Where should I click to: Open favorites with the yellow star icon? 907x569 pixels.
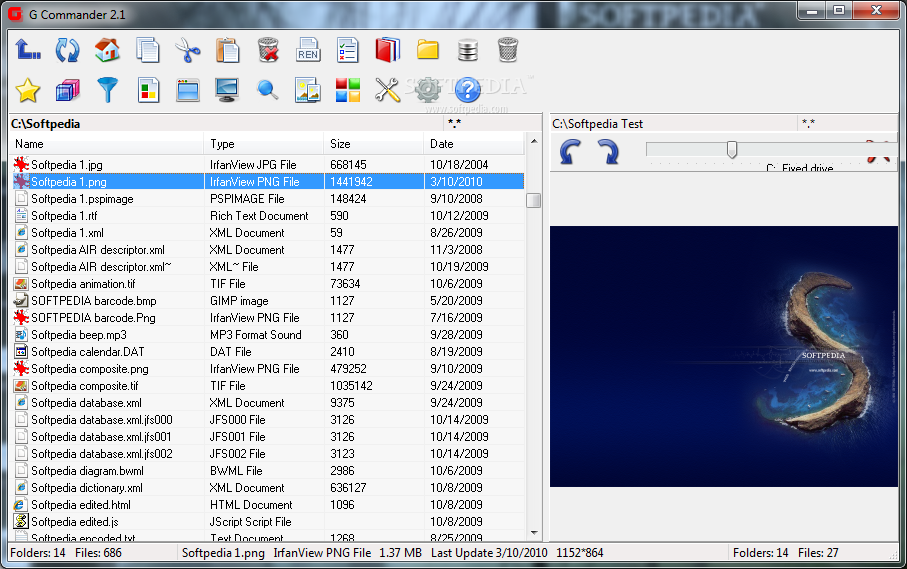27,91
